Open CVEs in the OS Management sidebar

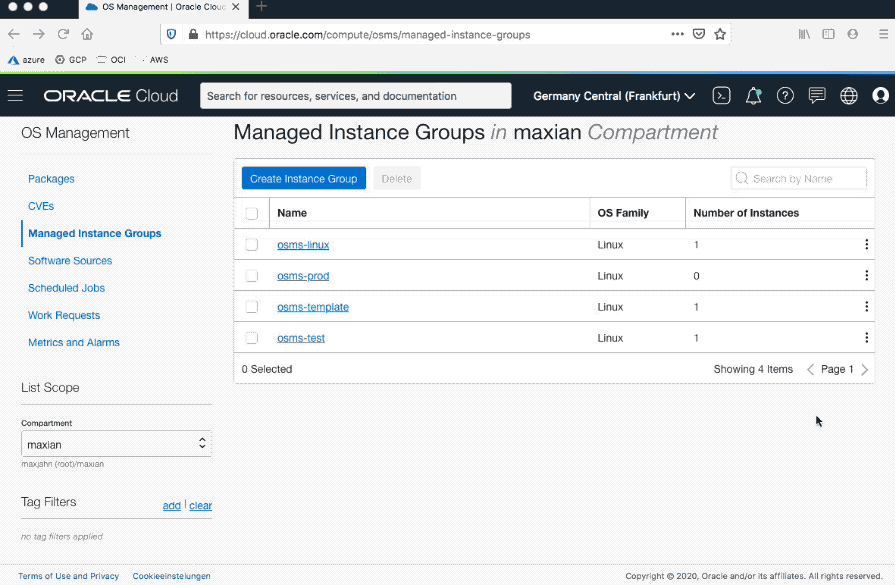41,206
